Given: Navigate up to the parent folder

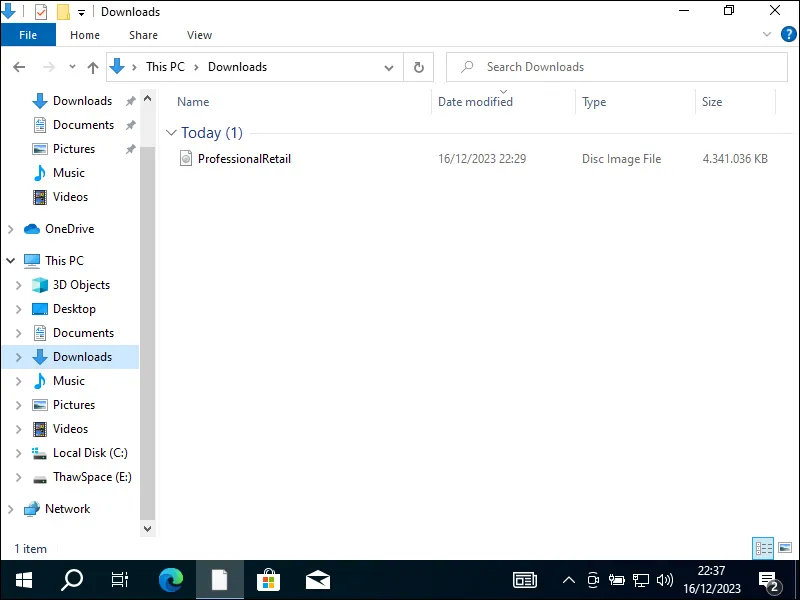Looking at the screenshot, I should pos(92,66).
